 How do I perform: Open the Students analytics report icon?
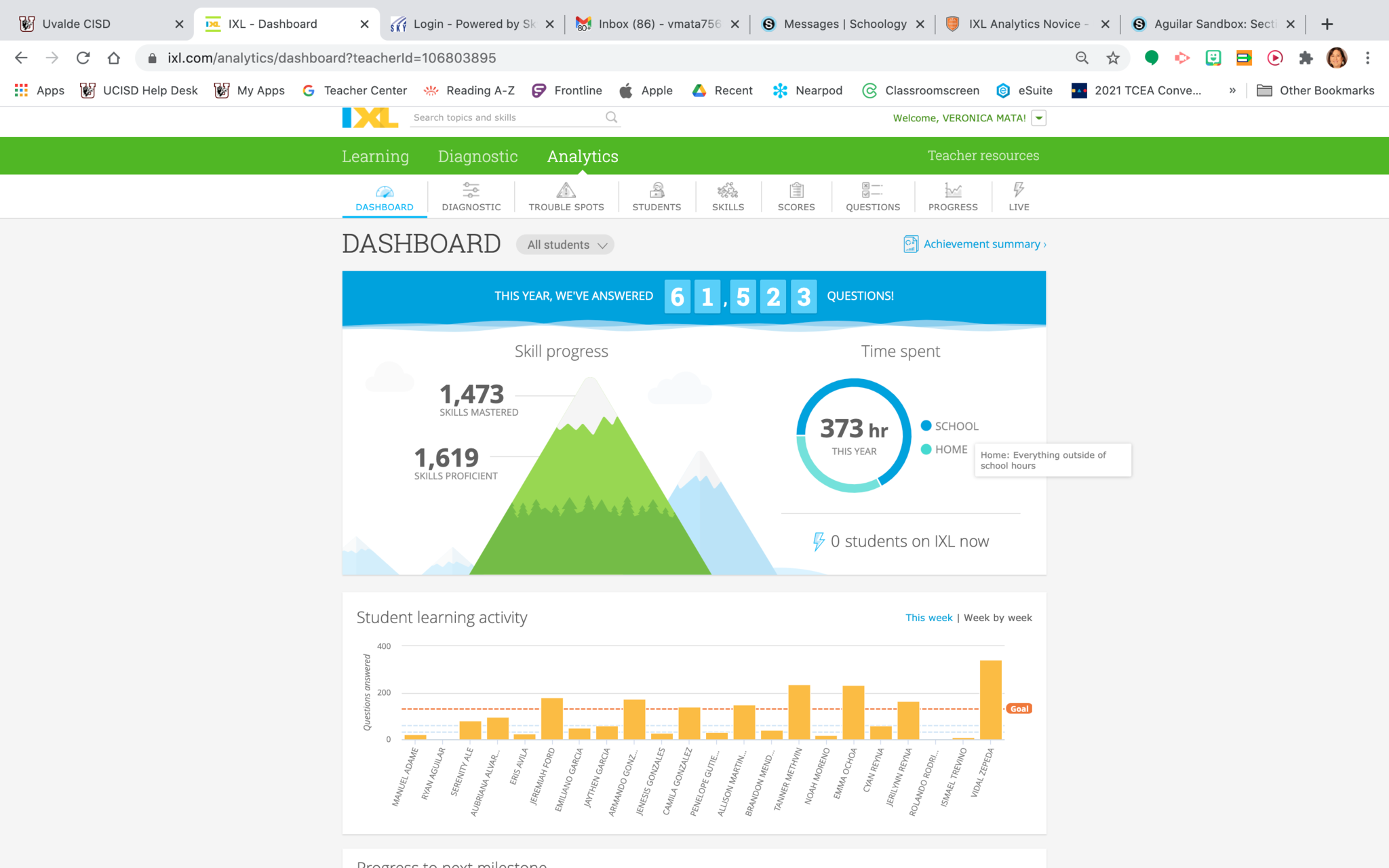(656, 191)
